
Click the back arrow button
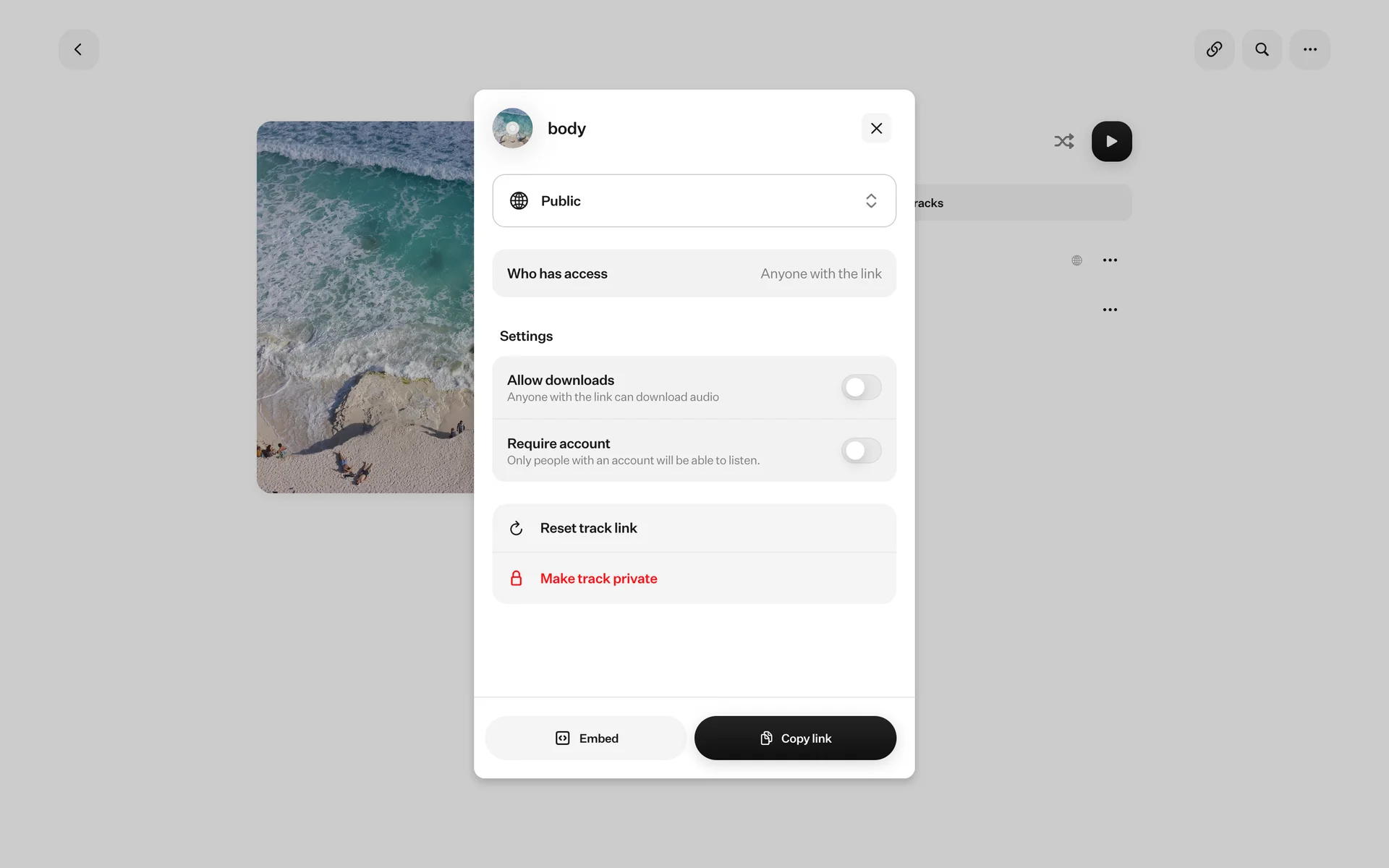78,49
